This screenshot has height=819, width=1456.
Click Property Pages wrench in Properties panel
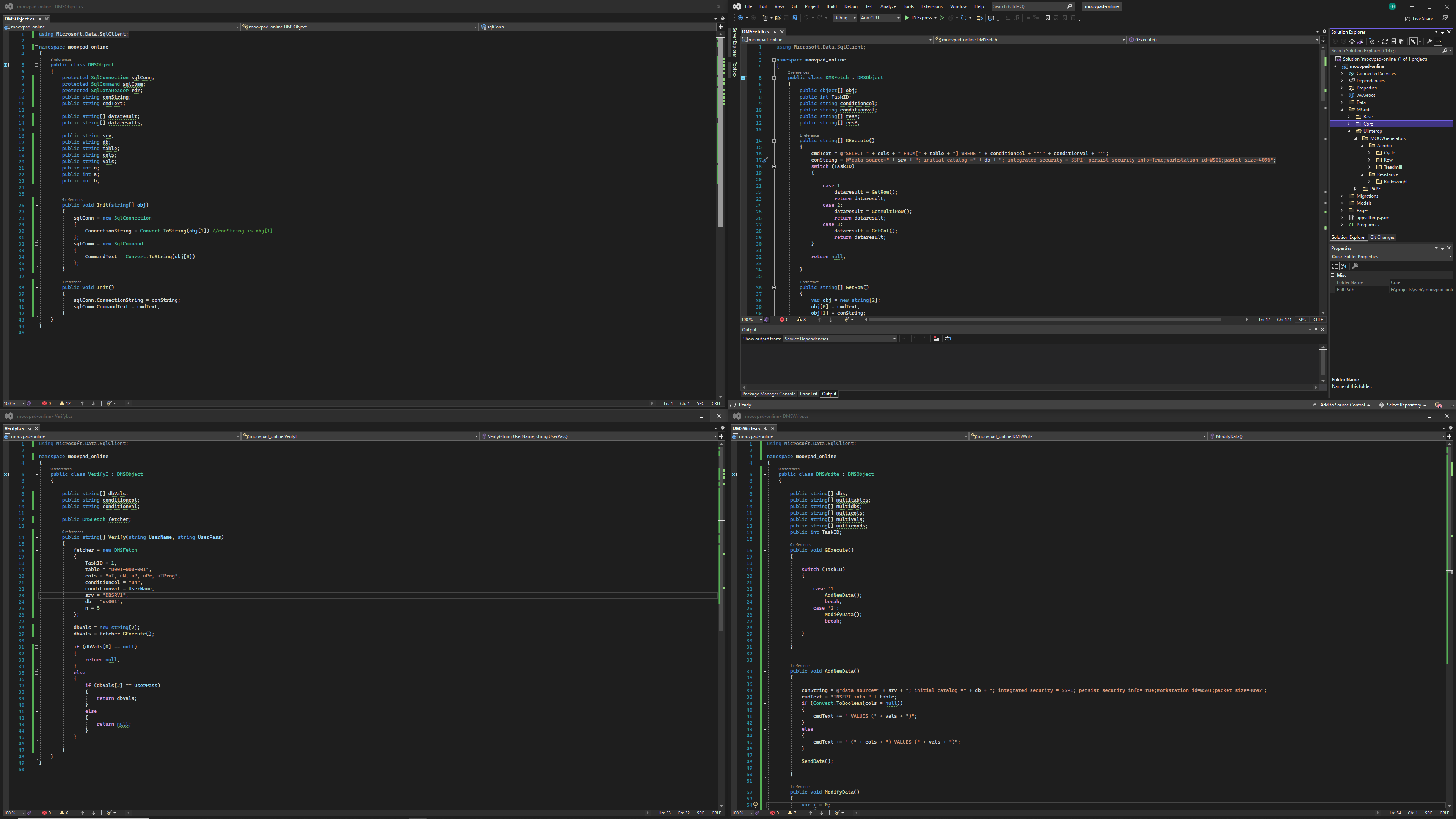point(1355,266)
